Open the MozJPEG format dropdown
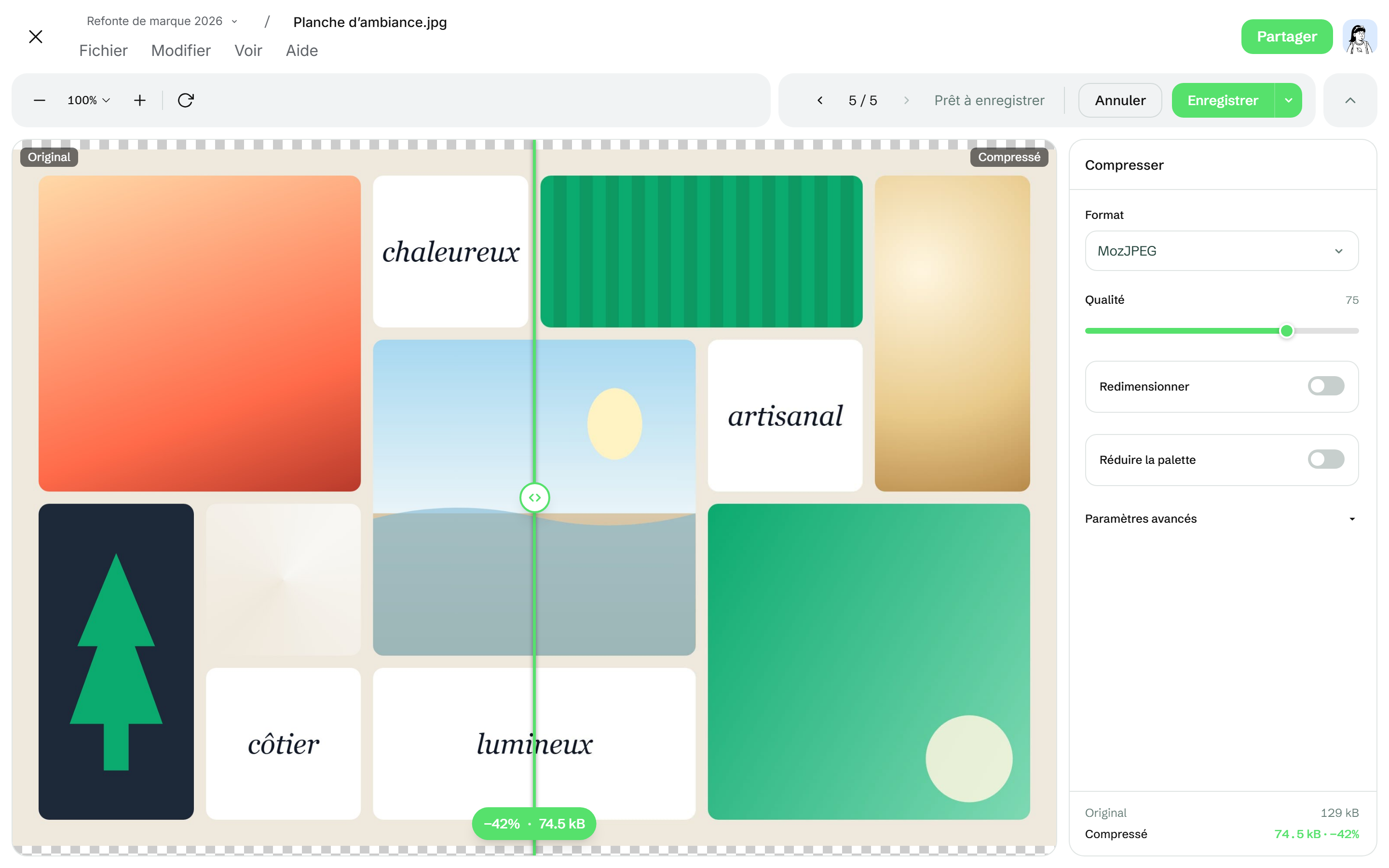Image resolution: width=1389 pixels, height=868 pixels. 1221,251
